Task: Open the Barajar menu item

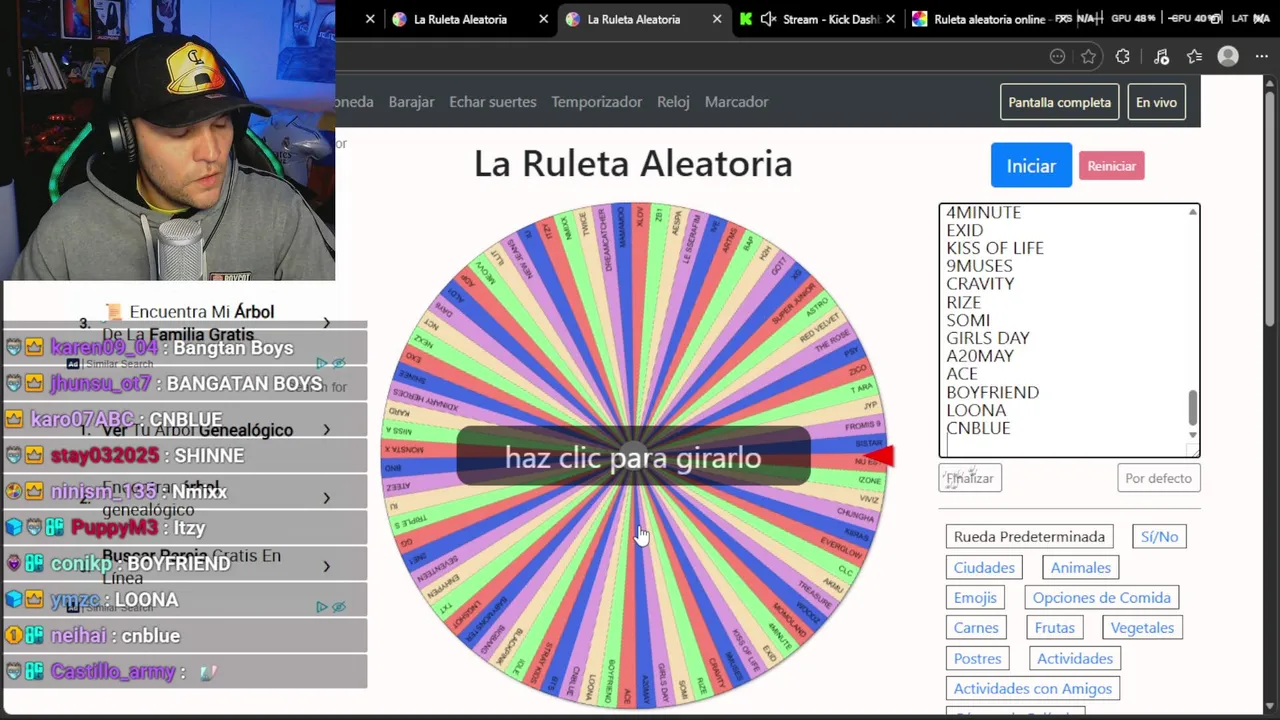Action: (411, 102)
